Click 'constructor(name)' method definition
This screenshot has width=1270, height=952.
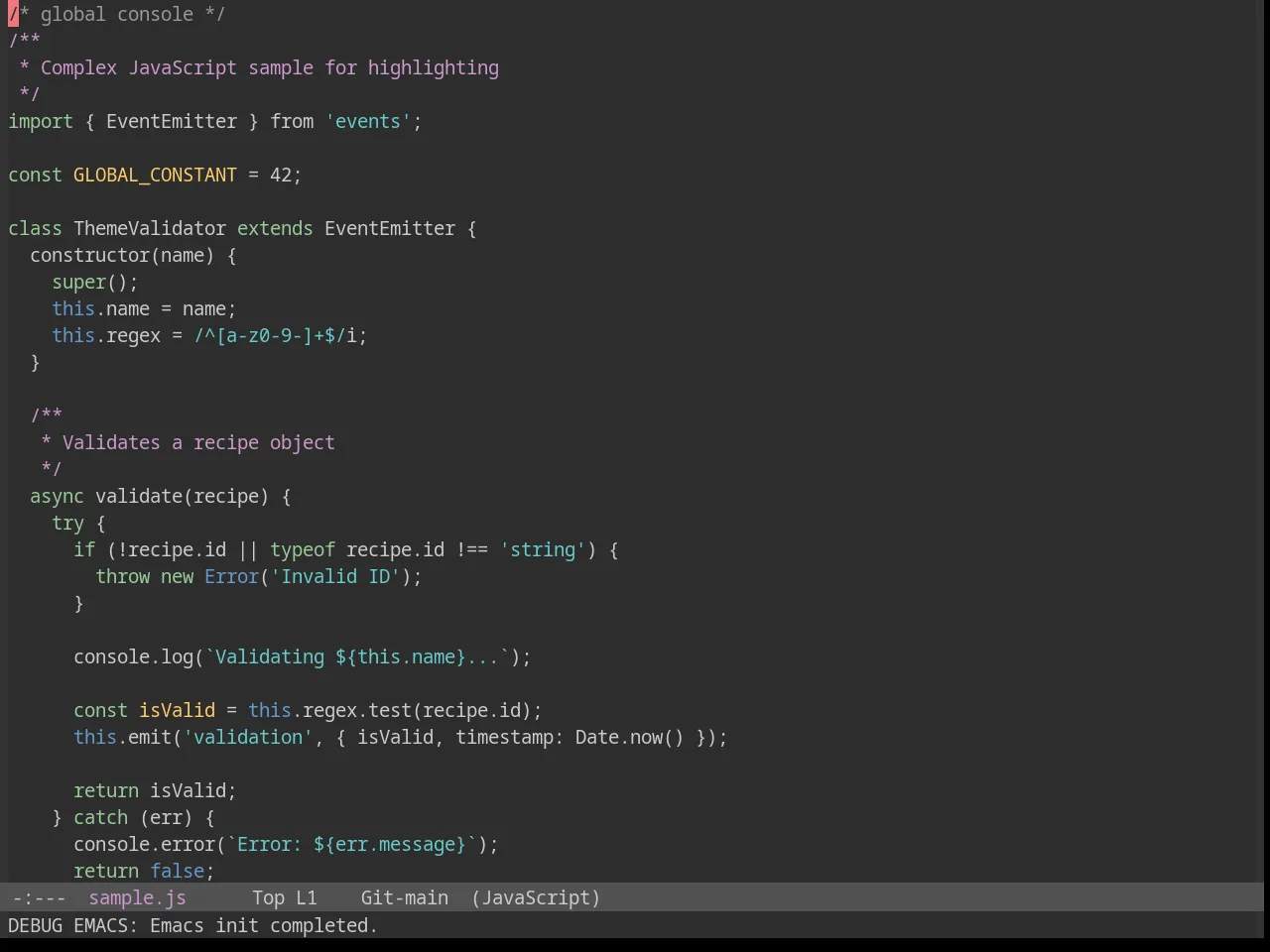(122, 255)
